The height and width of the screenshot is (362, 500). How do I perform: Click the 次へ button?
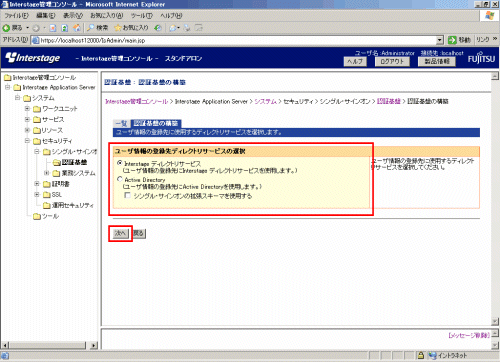pyautogui.click(x=120, y=233)
